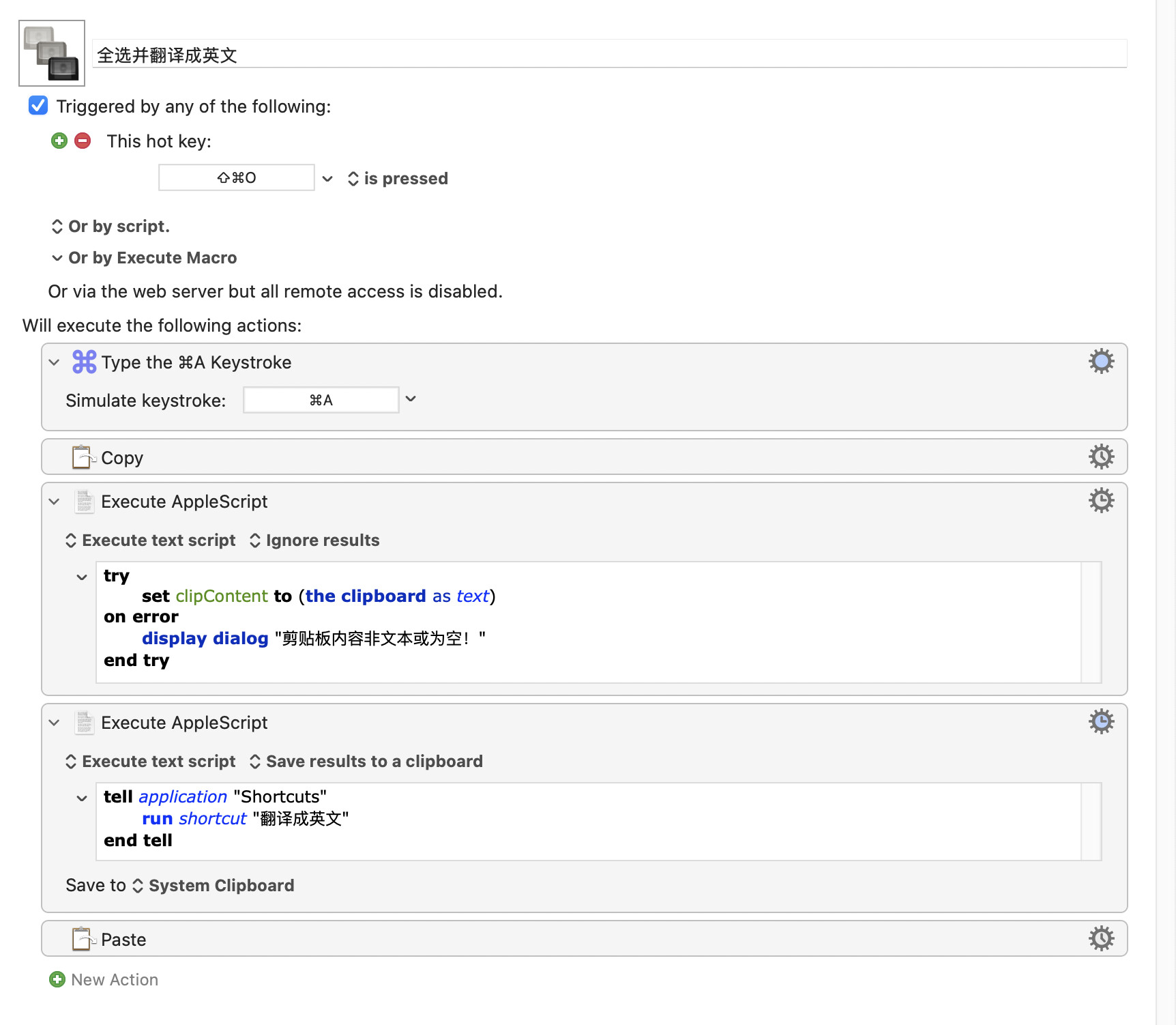Click script icon of second Execute AppleScript
Screen dimensions: 1176x1025
click(x=85, y=722)
